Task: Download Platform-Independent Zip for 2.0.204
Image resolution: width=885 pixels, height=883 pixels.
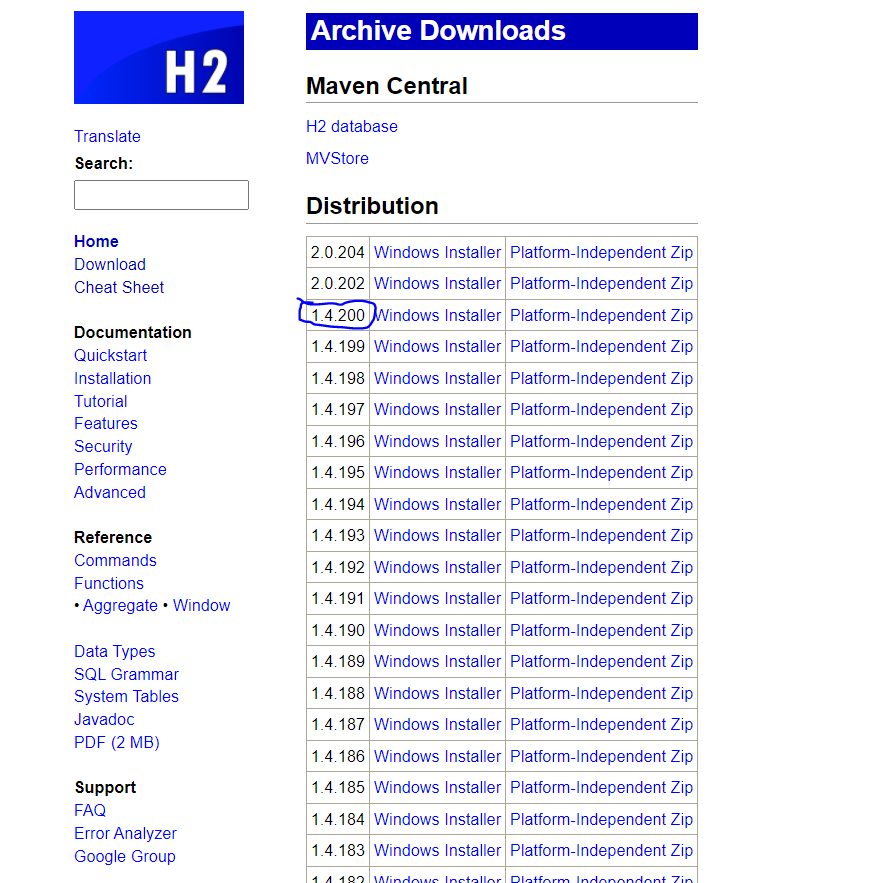Action: point(602,252)
